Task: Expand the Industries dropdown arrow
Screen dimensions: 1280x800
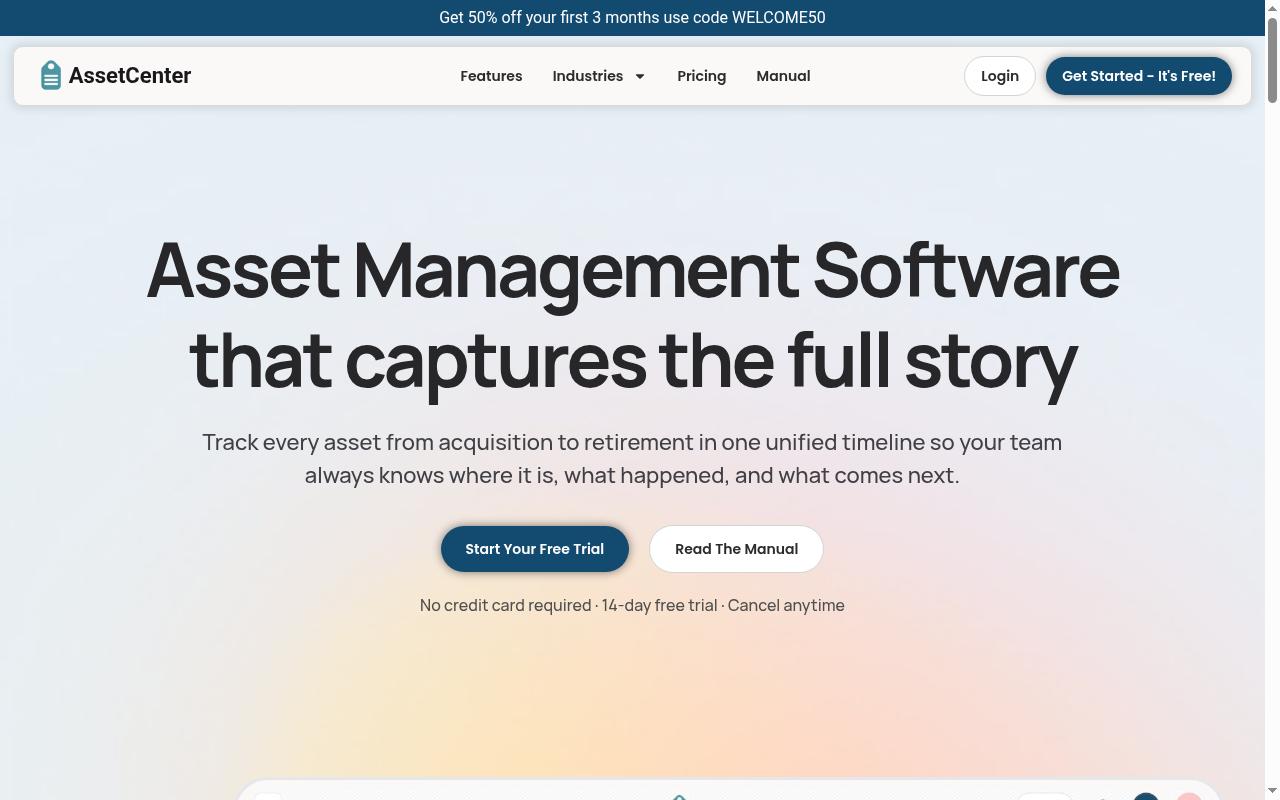Action: point(640,76)
